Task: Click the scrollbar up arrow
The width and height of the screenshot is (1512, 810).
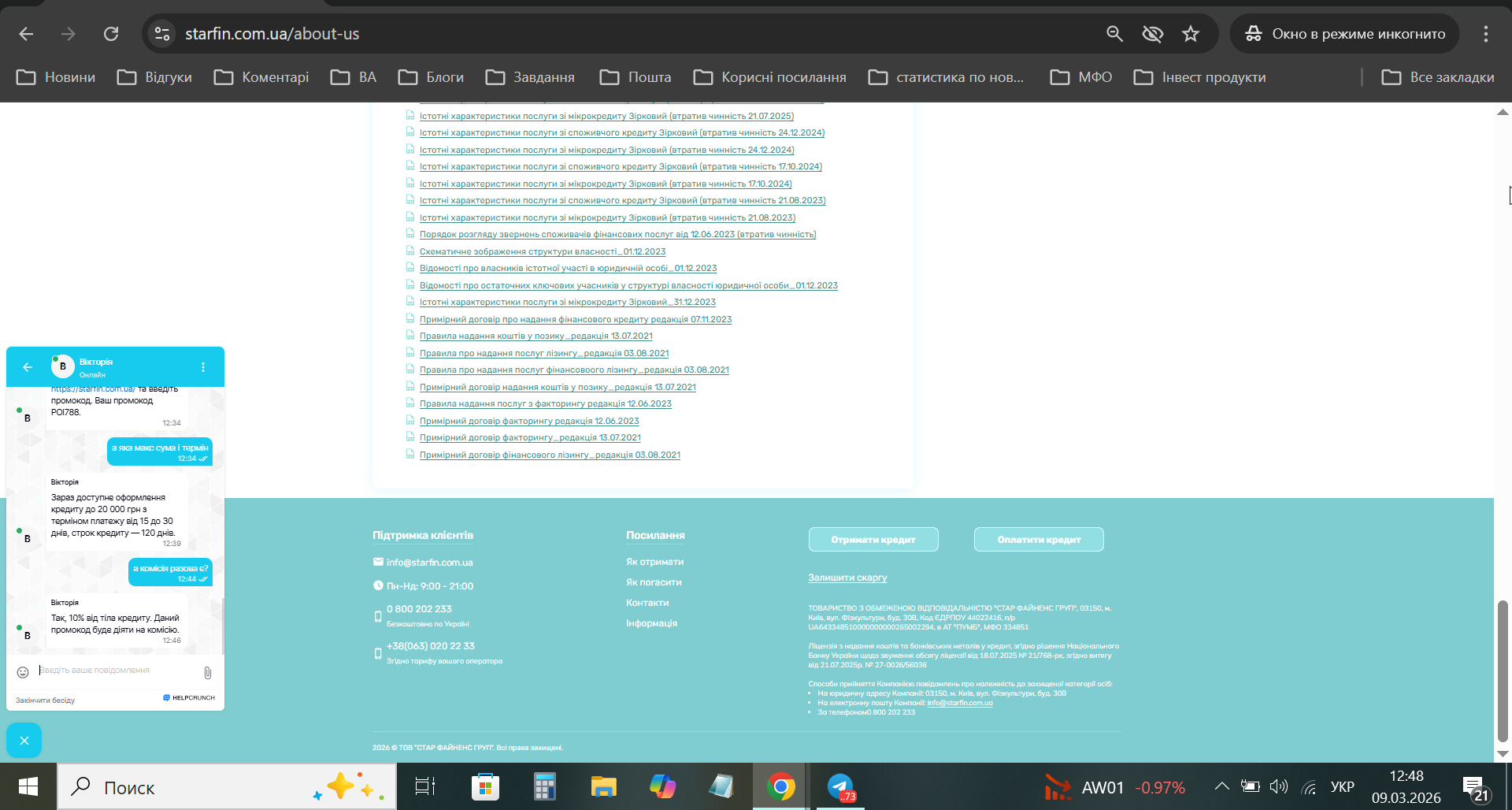Action: pyautogui.click(x=1503, y=112)
